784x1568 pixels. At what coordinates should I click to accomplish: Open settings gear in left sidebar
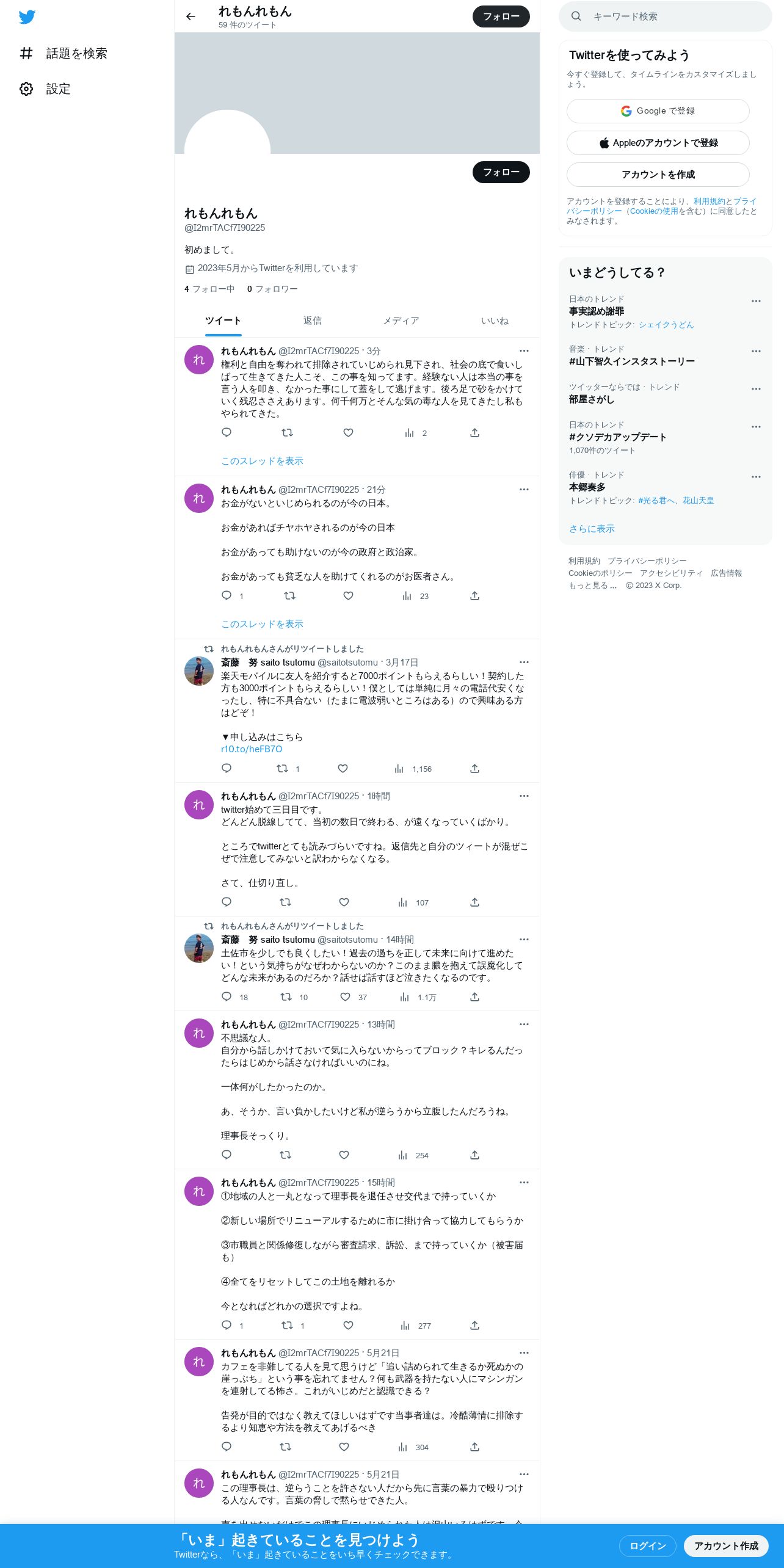tap(26, 89)
